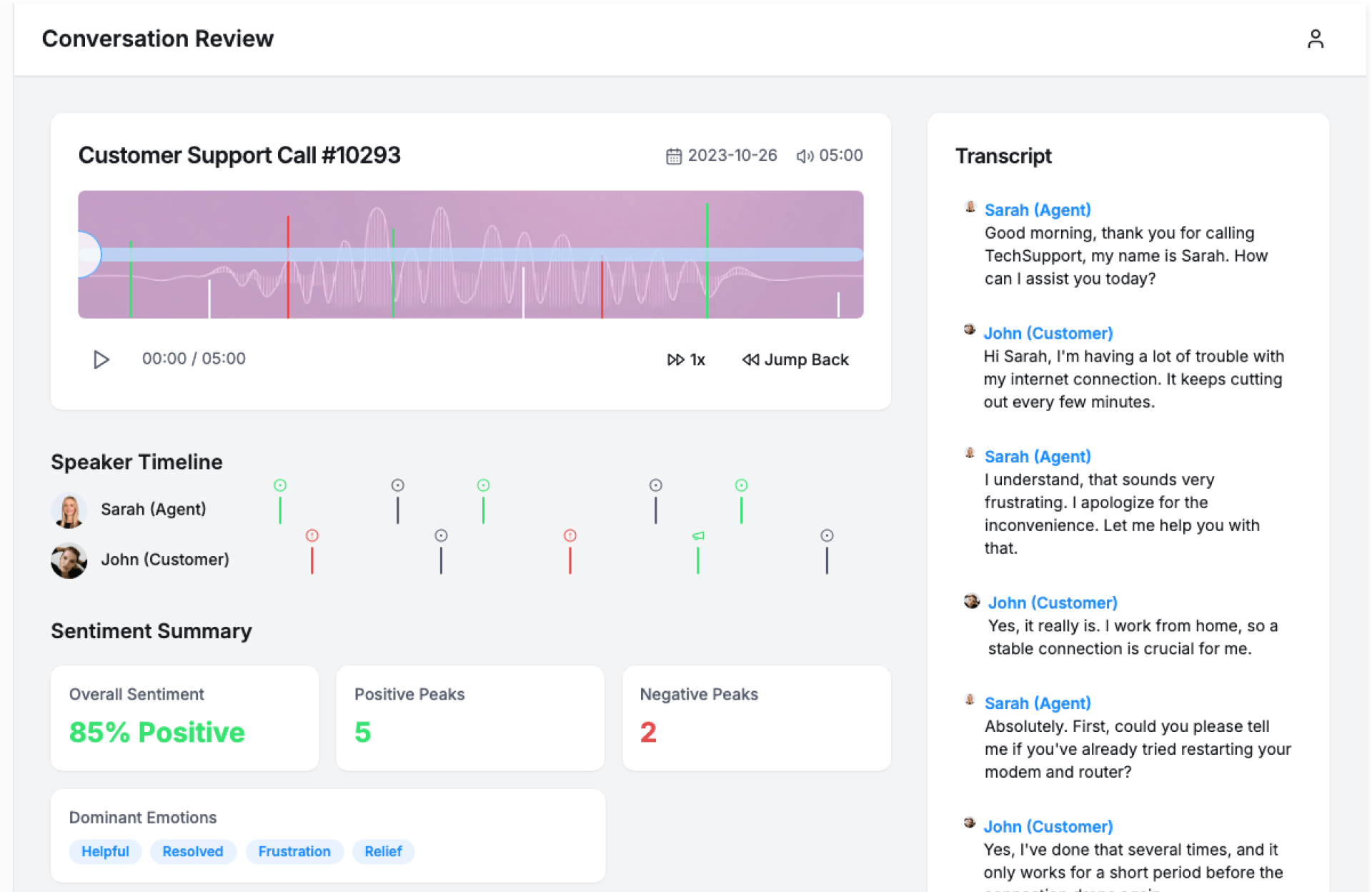This screenshot has width=1372, height=892.
Task: Click the calendar icon beside 2023-10-26
Action: pyautogui.click(x=673, y=156)
